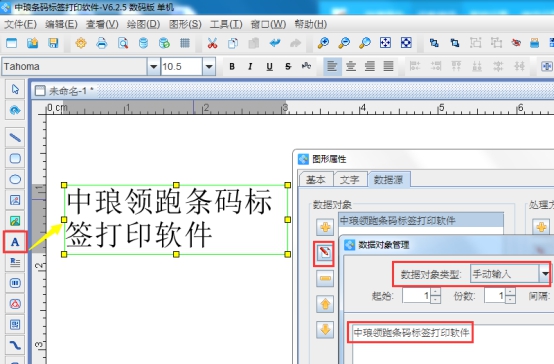Open document settings gear icon
This screenshot has width=554, height=364.
[x=81, y=43]
